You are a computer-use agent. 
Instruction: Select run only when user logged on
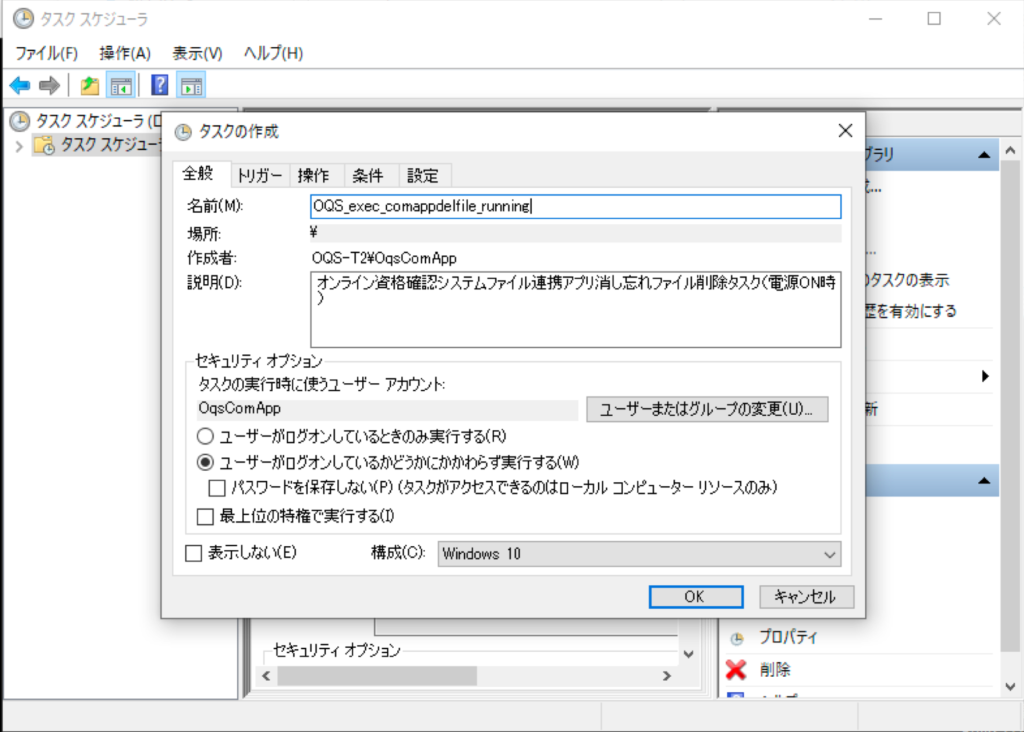(206, 436)
